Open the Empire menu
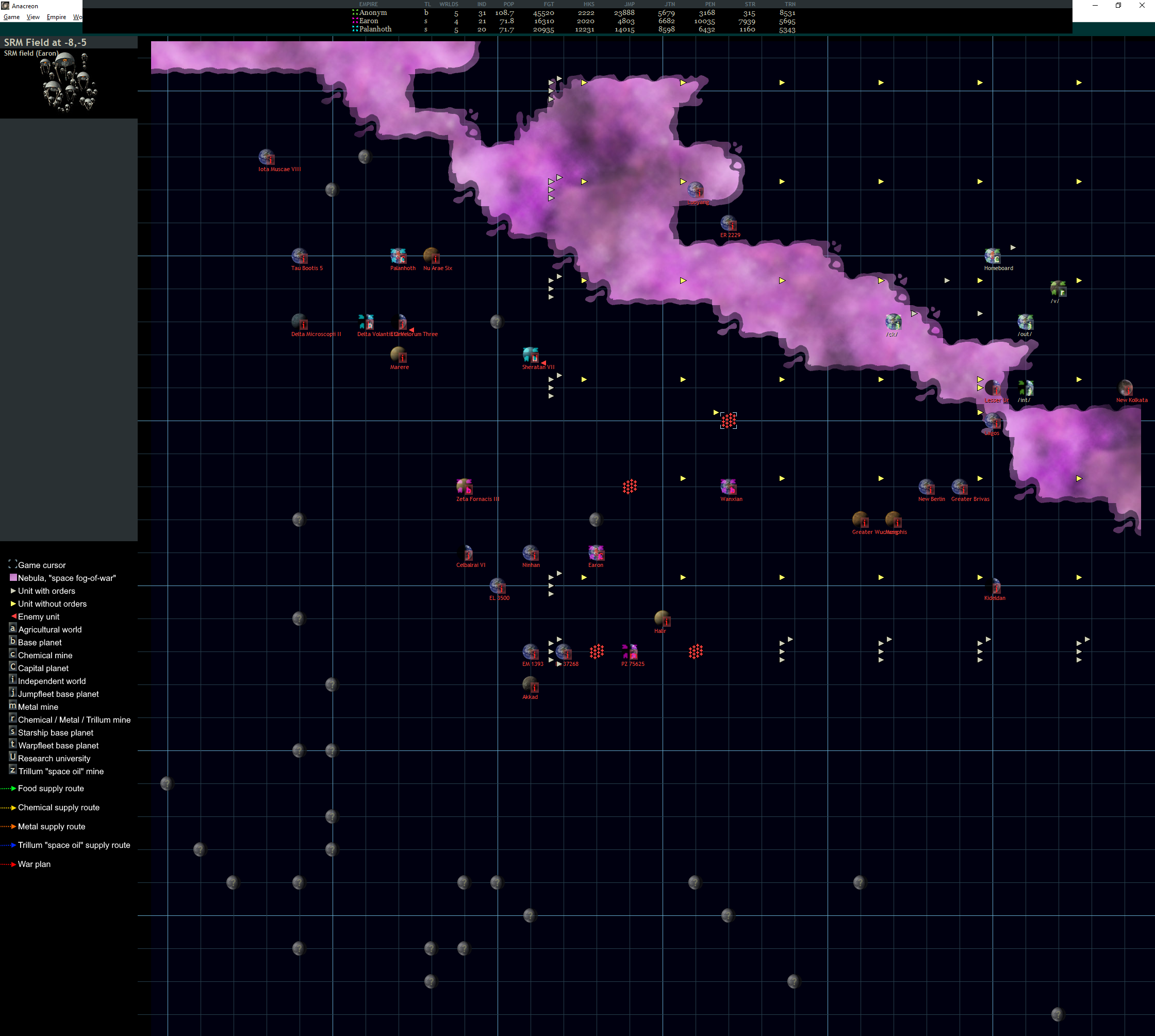1155x1036 pixels. tap(56, 17)
